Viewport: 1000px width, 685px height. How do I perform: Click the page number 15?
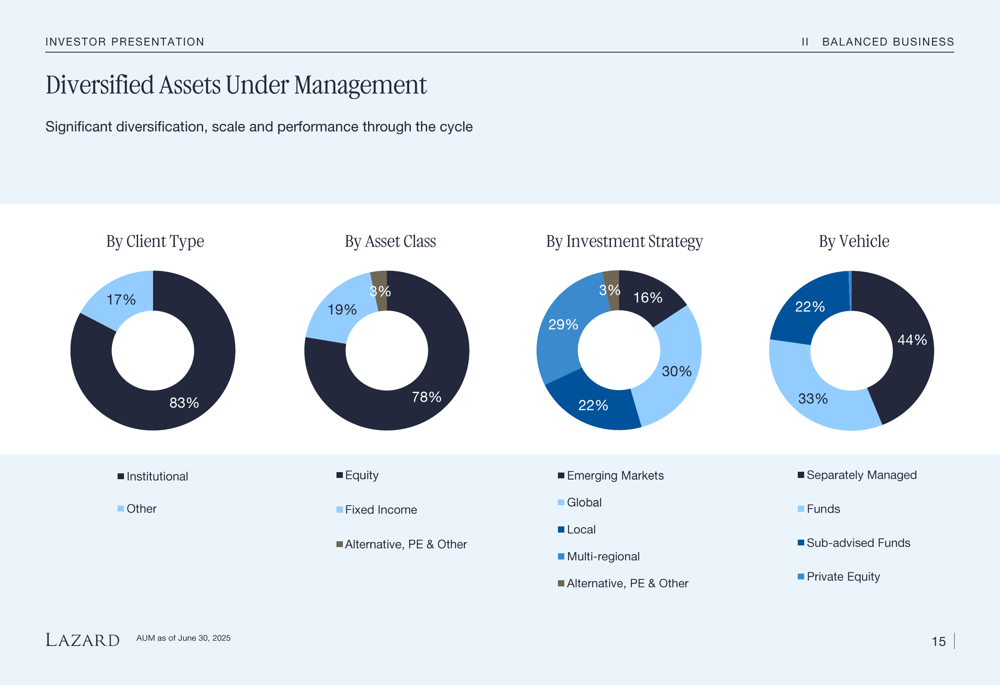[x=938, y=642]
